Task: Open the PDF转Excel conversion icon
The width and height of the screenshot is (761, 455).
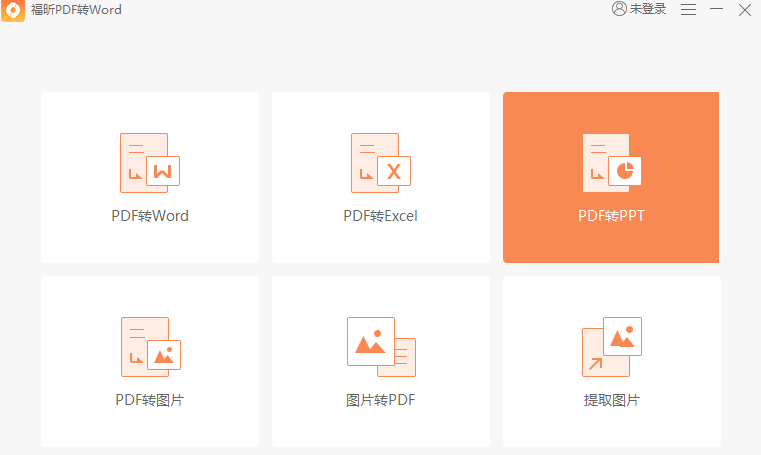Action: (381, 163)
